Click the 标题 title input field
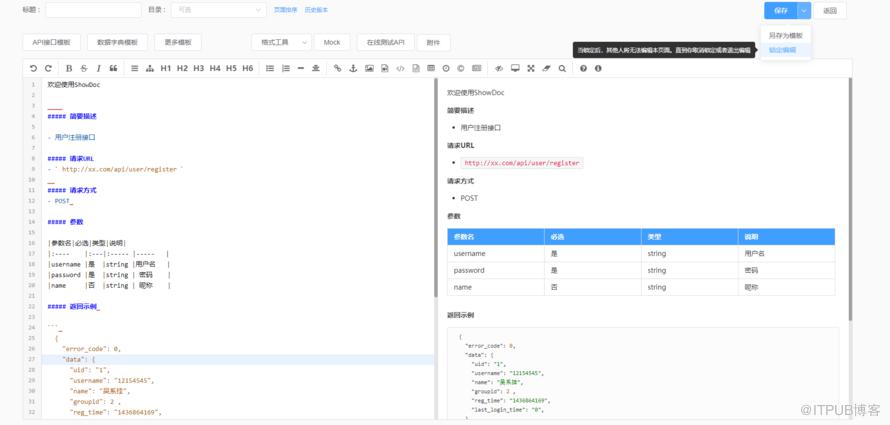 click(93, 10)
